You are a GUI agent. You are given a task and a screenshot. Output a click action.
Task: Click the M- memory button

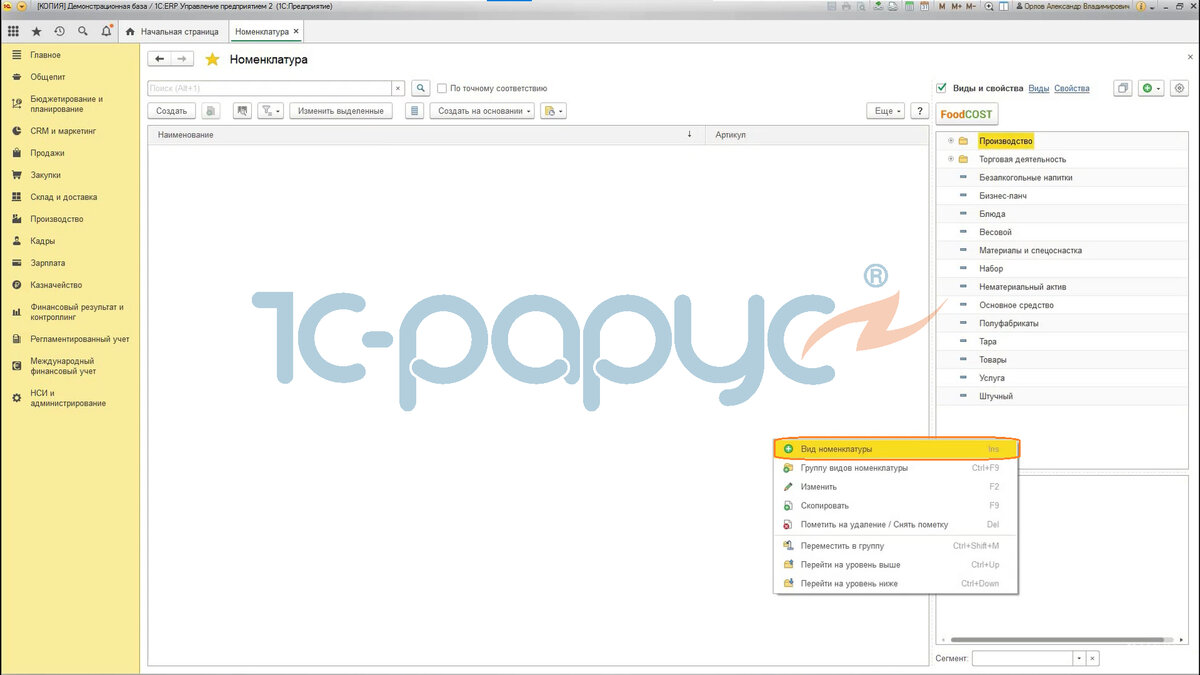coord(973,6)
